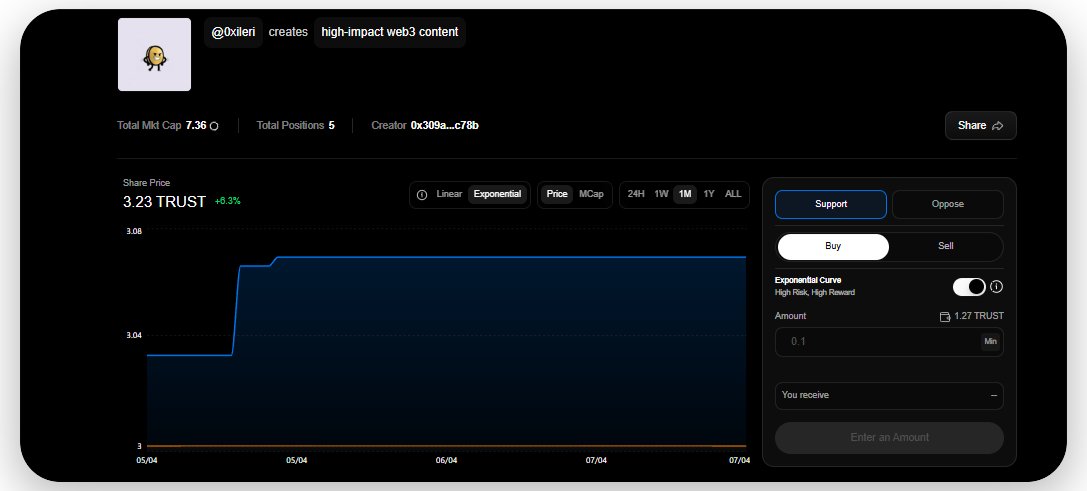Viewport: 1087px width, 491px height.
Task: Switch chart to Linear curve
Action: coord(449,194)
